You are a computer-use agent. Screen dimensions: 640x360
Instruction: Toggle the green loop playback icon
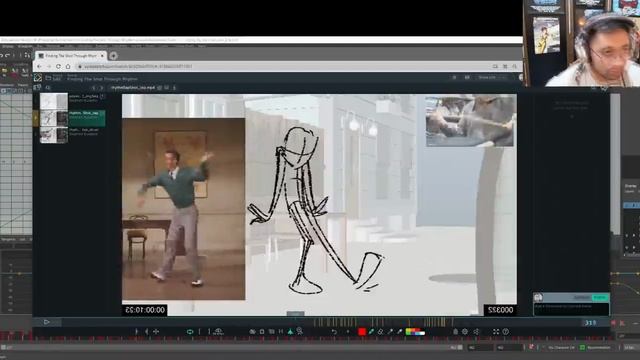[190, 332]
